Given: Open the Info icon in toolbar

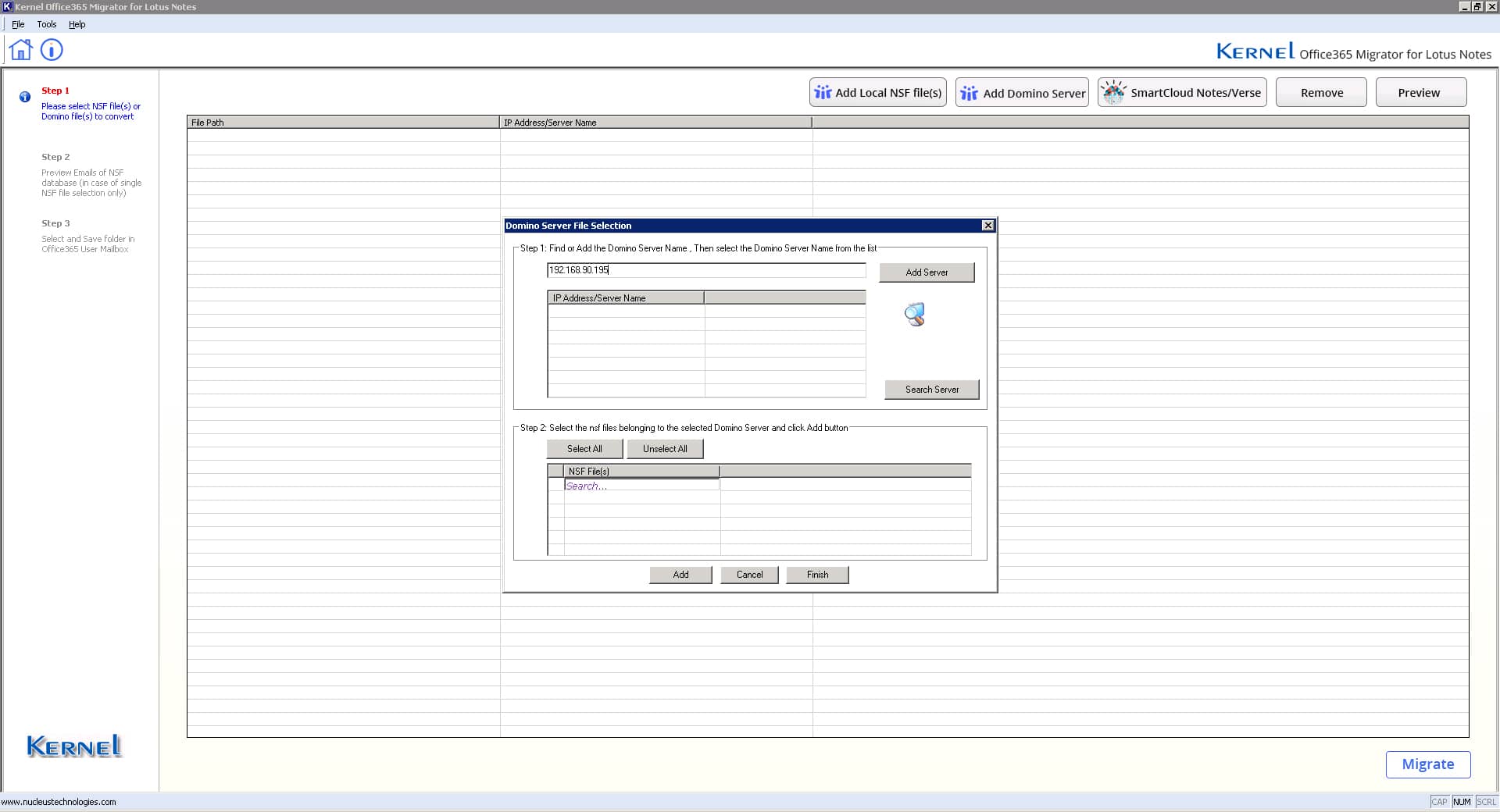Looking at the screenshot, I should (x=52, y=50).
